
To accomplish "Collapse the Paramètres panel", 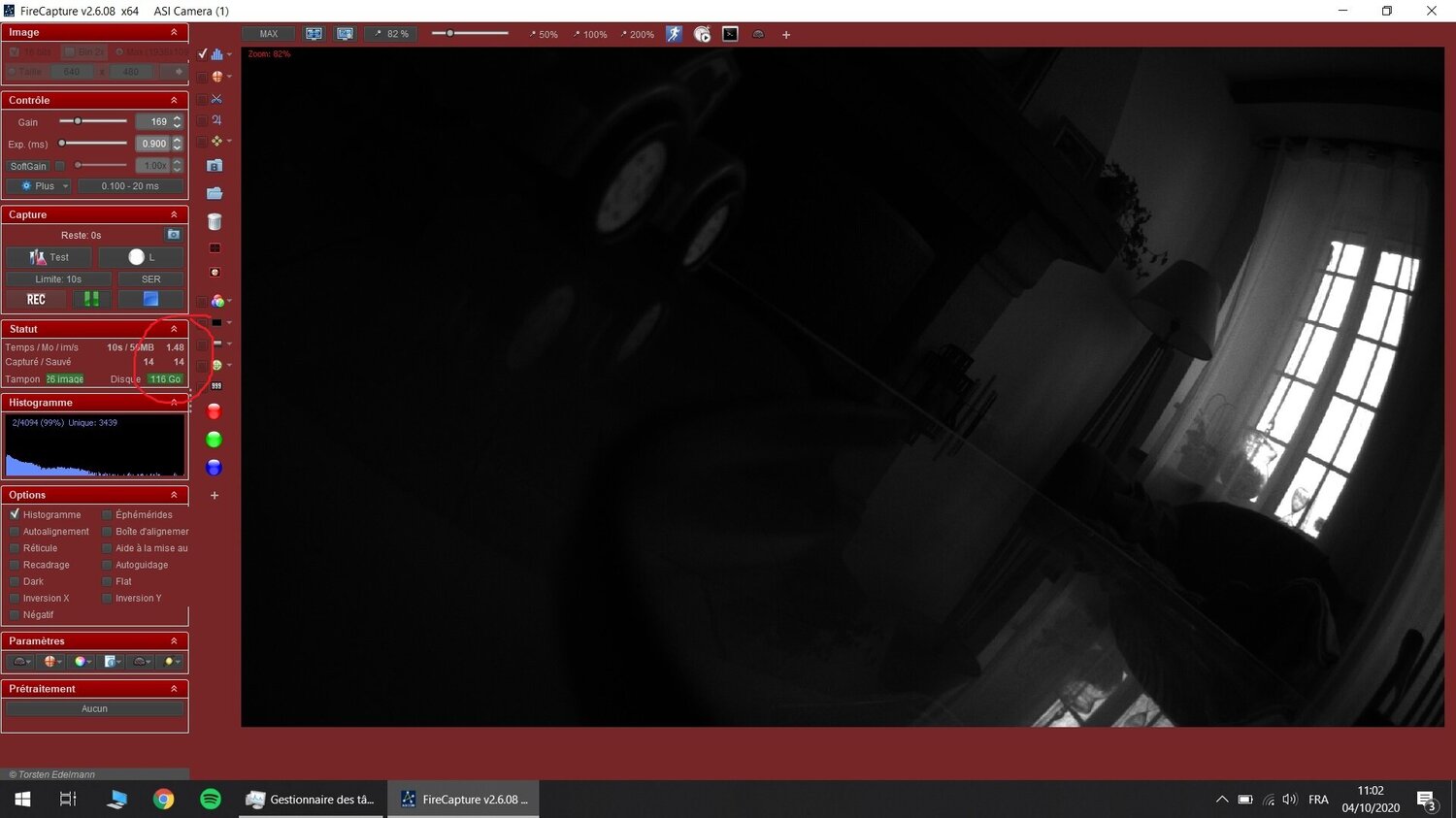I will coord(174,641).
